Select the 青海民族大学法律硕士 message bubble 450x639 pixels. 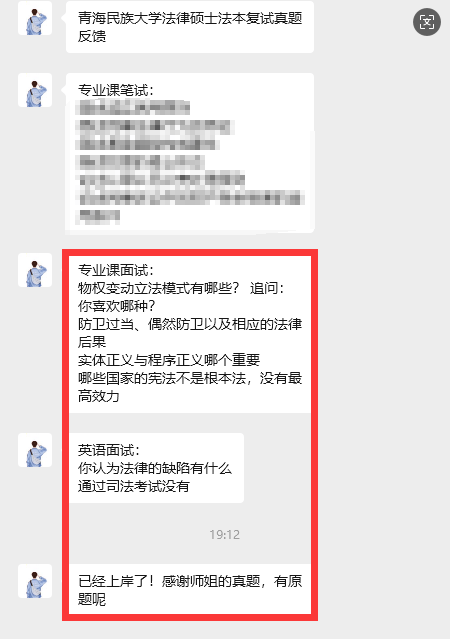(190, 27)
